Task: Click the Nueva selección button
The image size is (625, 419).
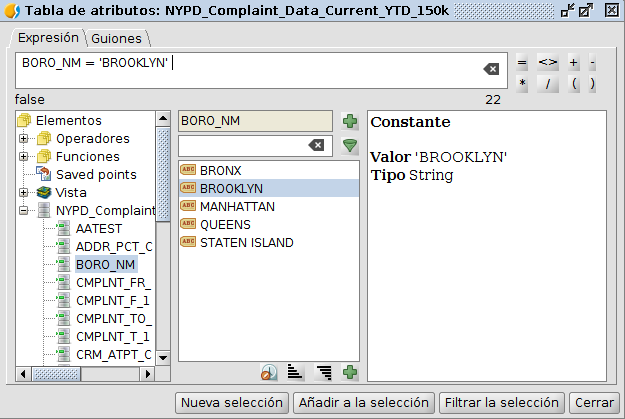Action: click(231, 403)
